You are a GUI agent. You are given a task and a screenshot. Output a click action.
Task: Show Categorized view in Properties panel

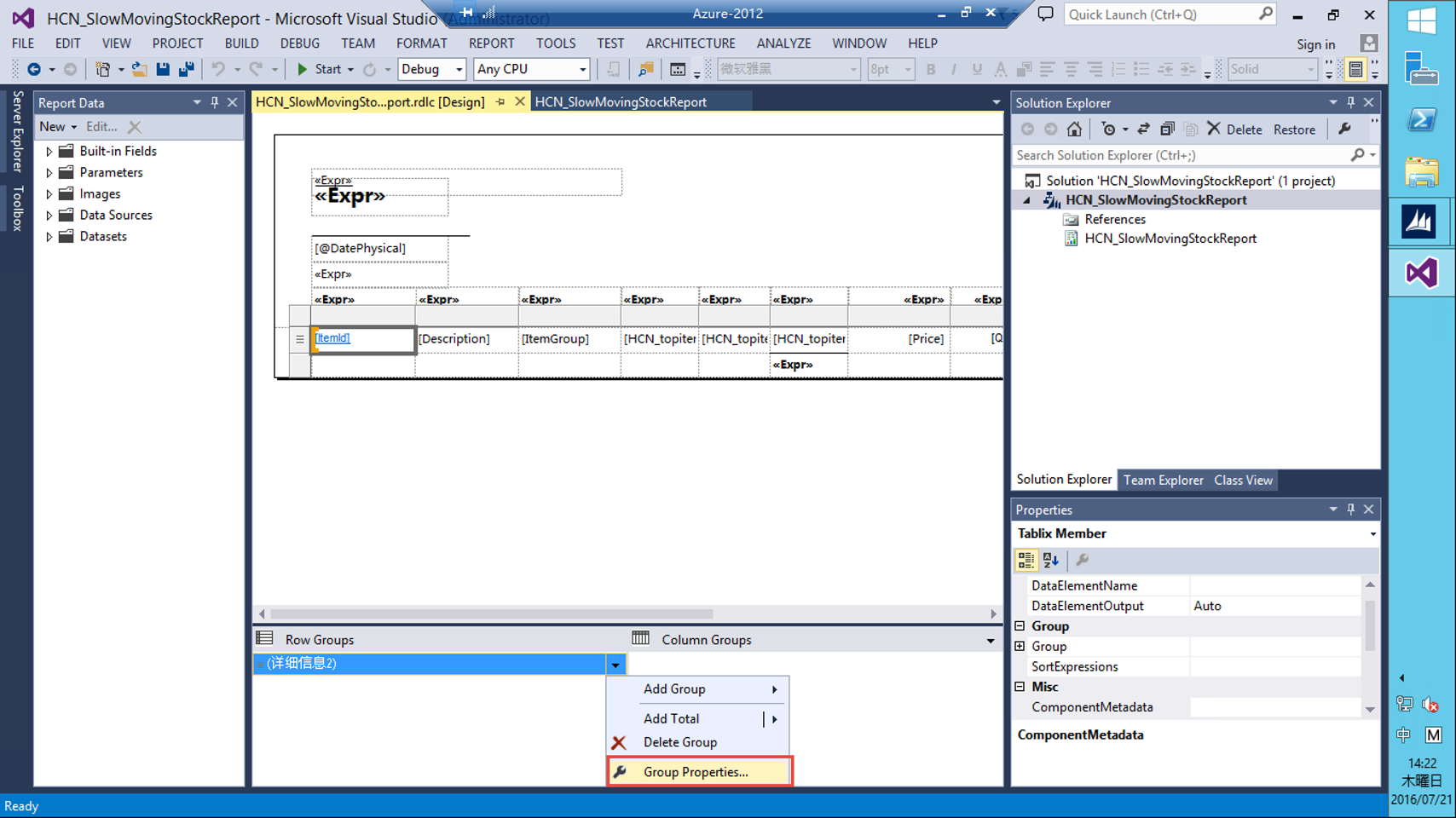click(x=1026, y=560)
